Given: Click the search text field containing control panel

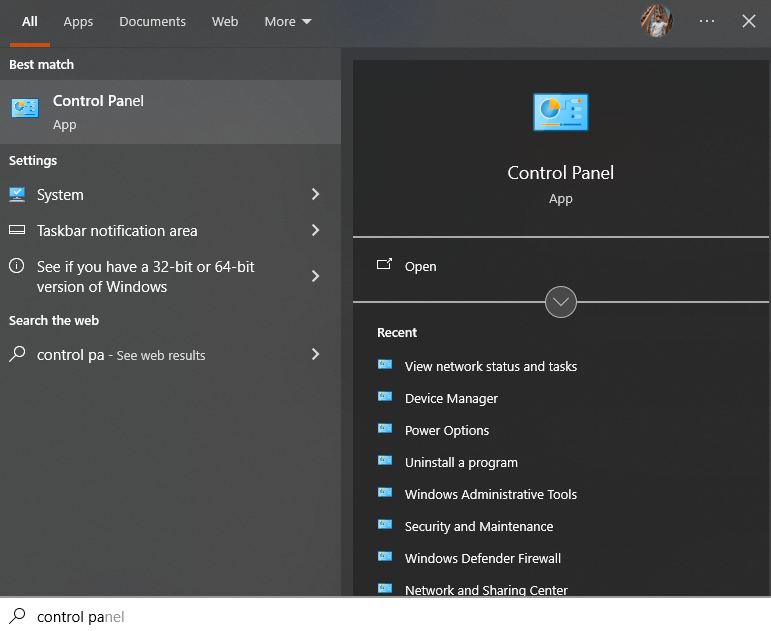Looking at the screenshot, I should pos(385,616).
